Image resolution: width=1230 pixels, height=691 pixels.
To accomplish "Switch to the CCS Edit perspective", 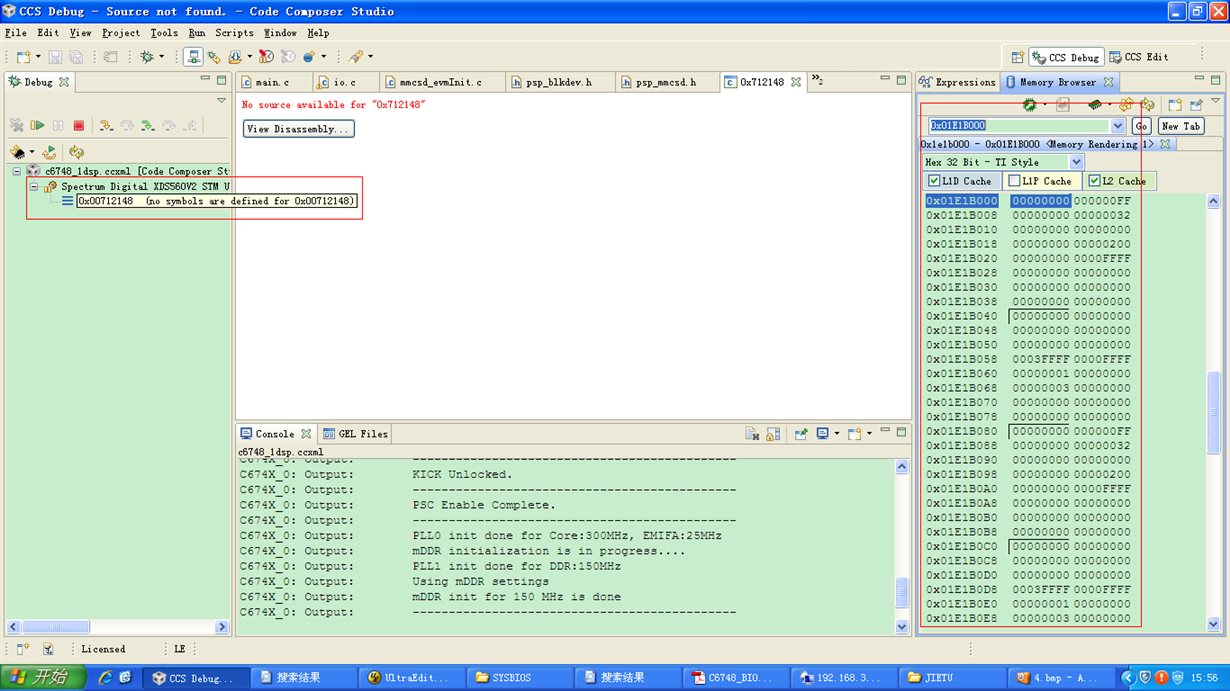I will tap(1137, 58).
